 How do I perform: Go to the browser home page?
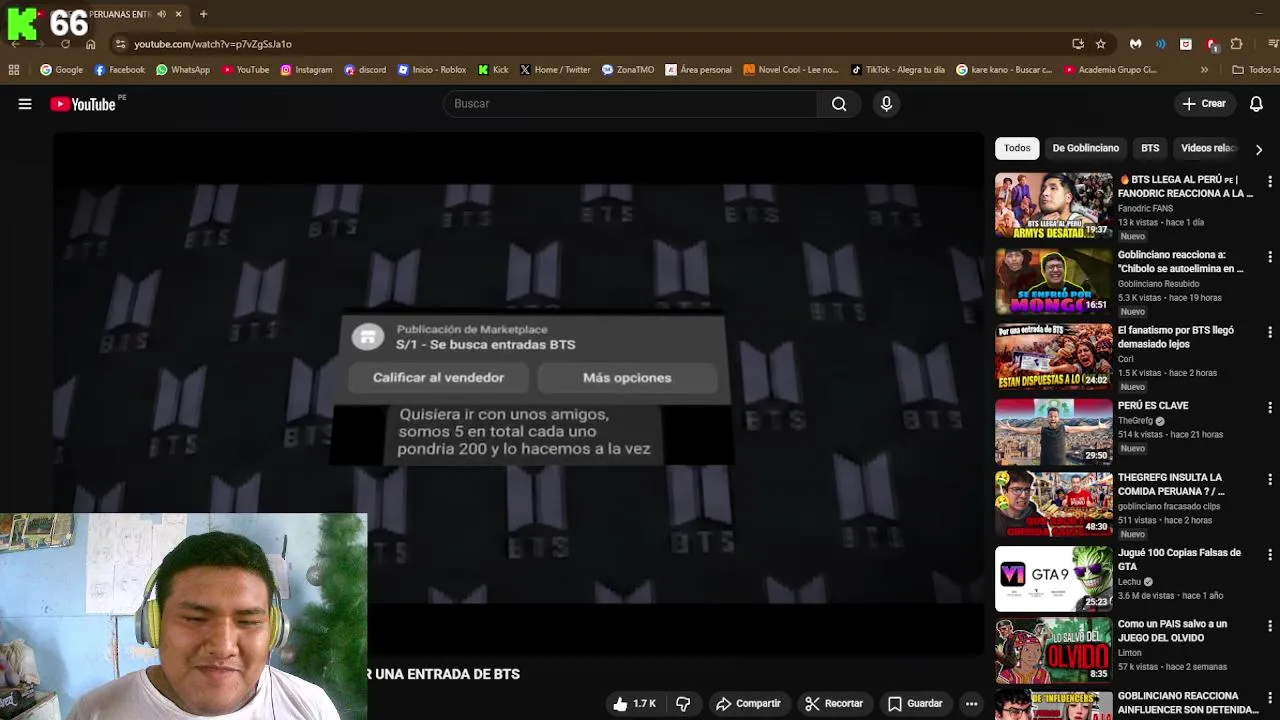click(x=91, y=44)
